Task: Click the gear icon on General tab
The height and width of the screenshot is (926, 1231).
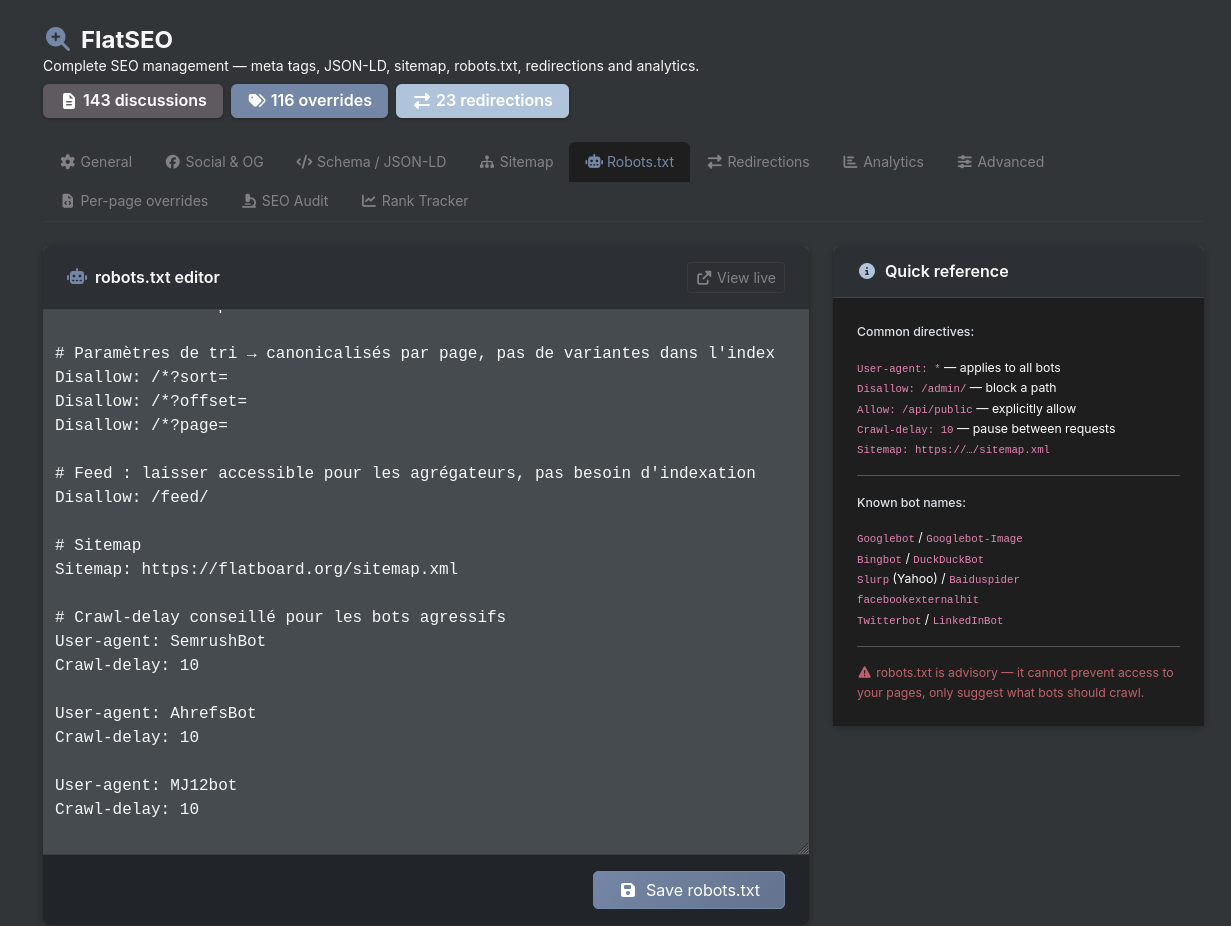Action: (x=68, y=162)
